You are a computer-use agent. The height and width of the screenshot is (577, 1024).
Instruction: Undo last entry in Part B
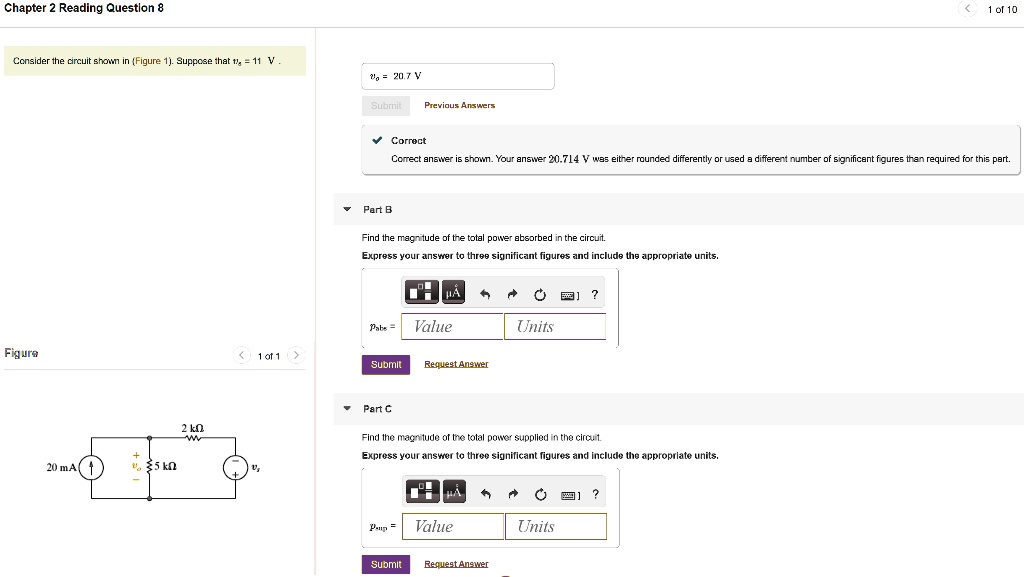(x=484, y=295)
